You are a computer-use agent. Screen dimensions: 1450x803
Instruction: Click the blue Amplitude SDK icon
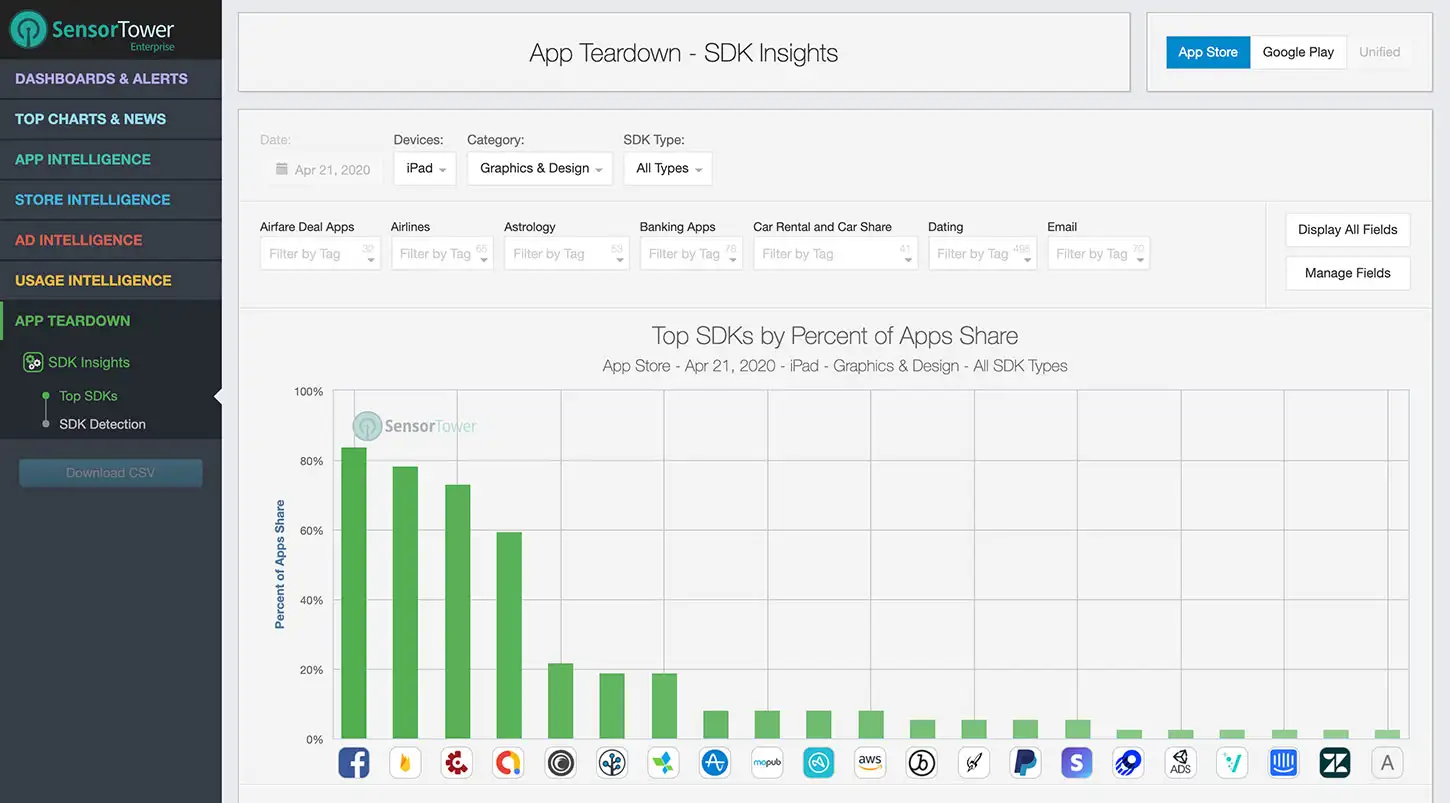pos(715,763)
